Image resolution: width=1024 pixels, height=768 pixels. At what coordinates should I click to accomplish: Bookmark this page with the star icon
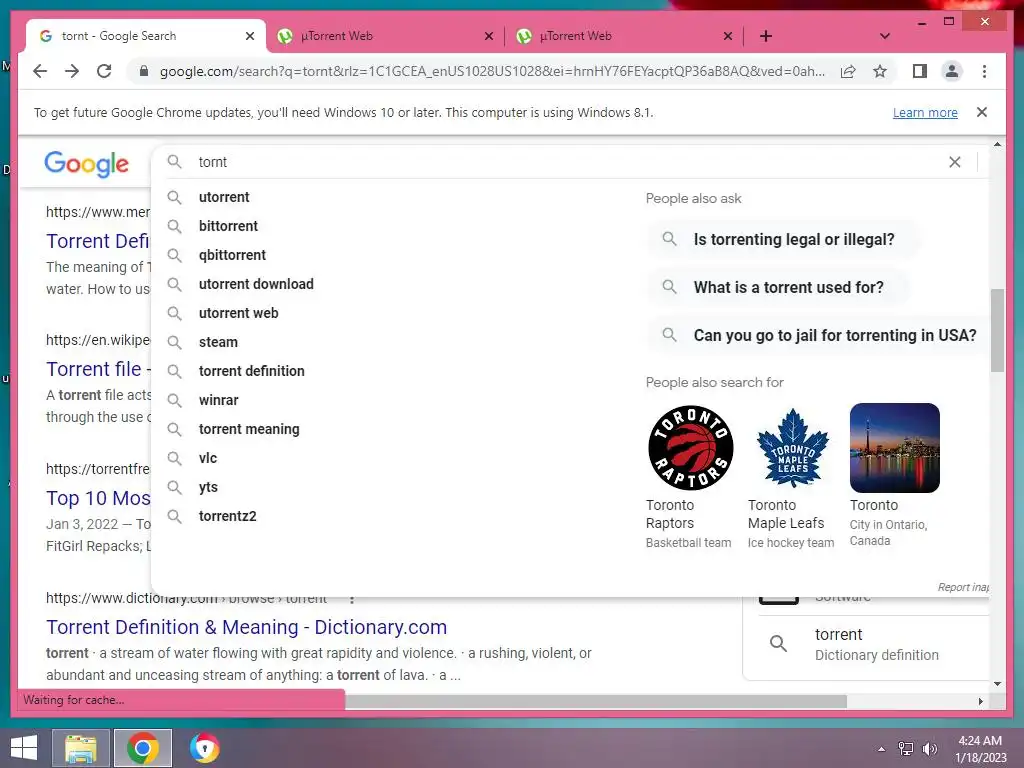click(880, 71)
